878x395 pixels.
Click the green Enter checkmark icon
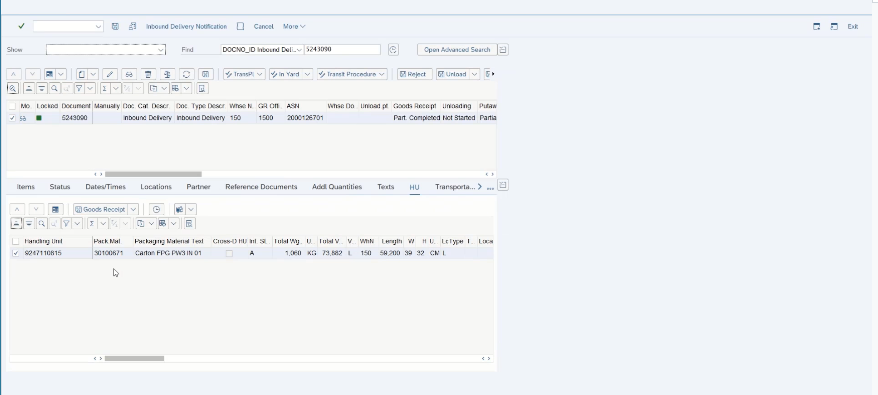click(21, 26)
